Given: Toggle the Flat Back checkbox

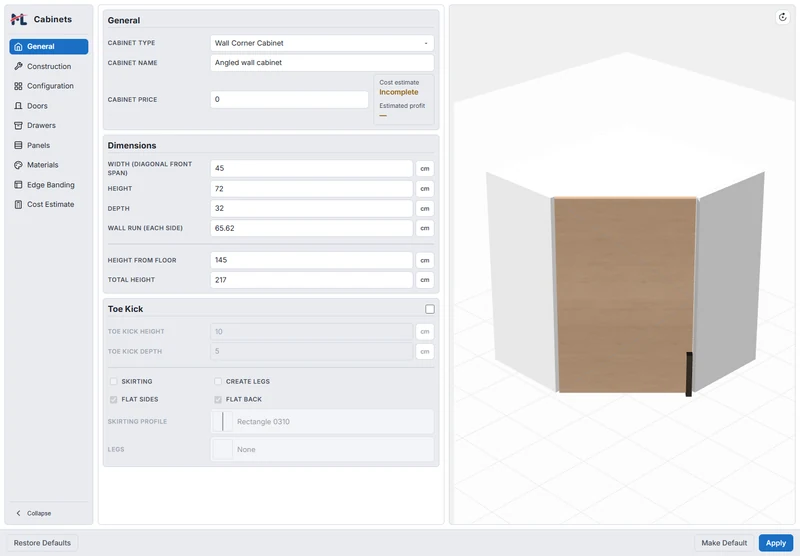Looking at the screenshot, I should pyautogui.click(x=218, y=399).
